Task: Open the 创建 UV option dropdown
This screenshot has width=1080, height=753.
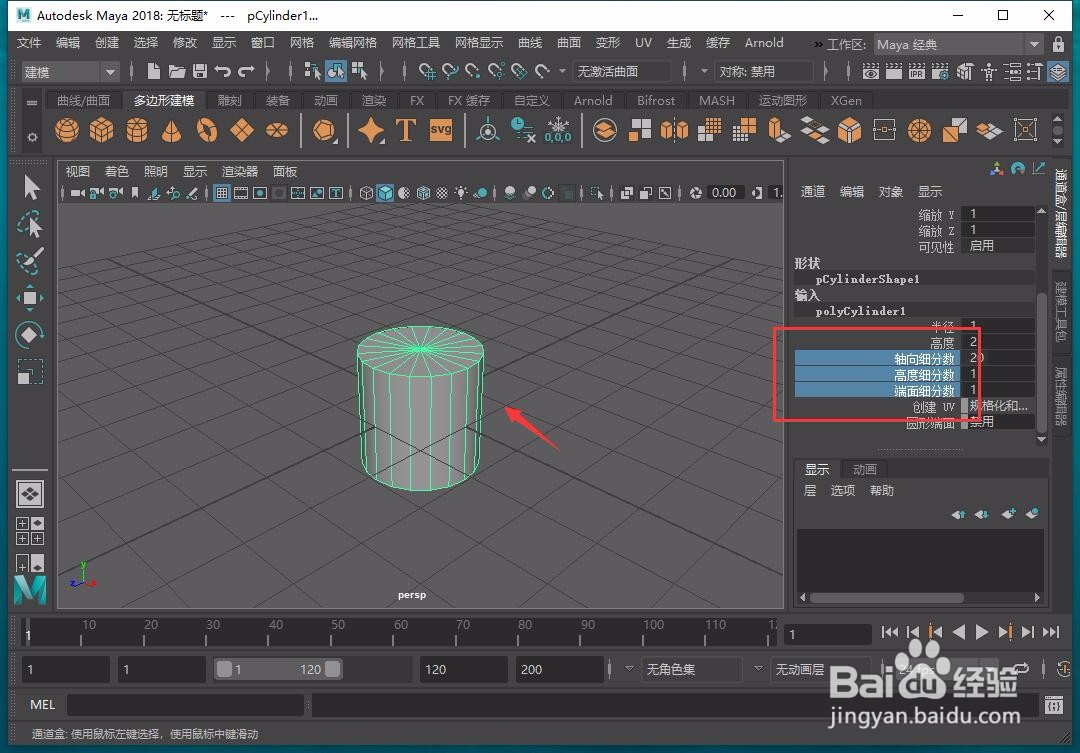Action: coord(998,406)
